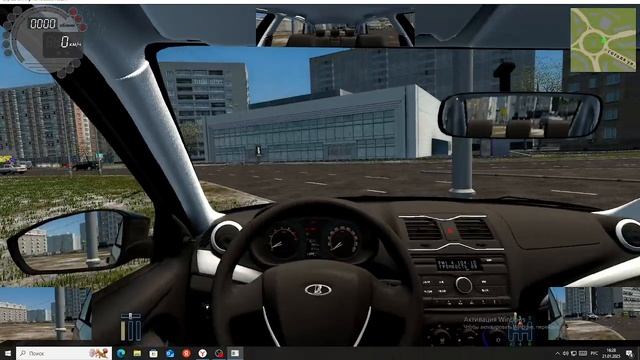Open network settings tray icon
640x360 pixels.
click(x=574, y=353)
